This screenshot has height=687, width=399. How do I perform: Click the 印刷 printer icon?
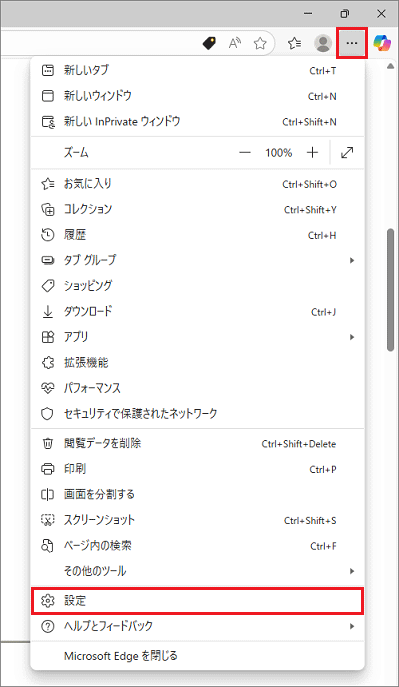47,469
